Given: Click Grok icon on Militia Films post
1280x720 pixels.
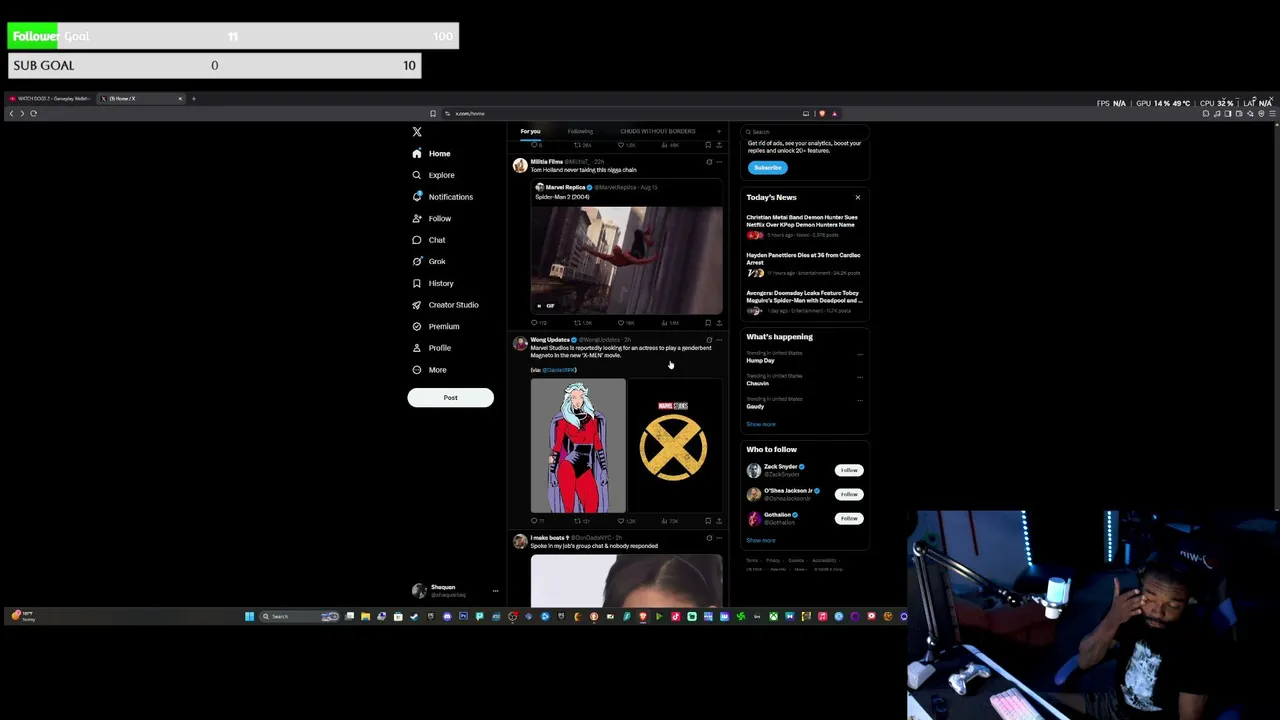Looking at the screenshot, I should (x=709, y=162).
